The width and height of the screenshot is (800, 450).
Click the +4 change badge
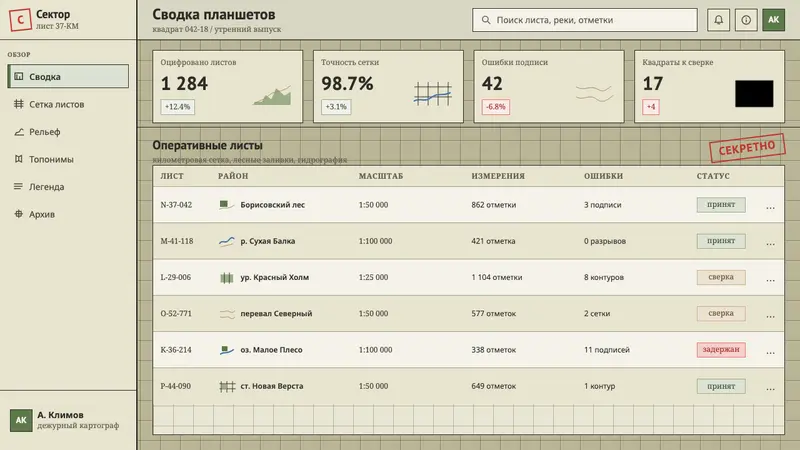[x=651, y=107]
